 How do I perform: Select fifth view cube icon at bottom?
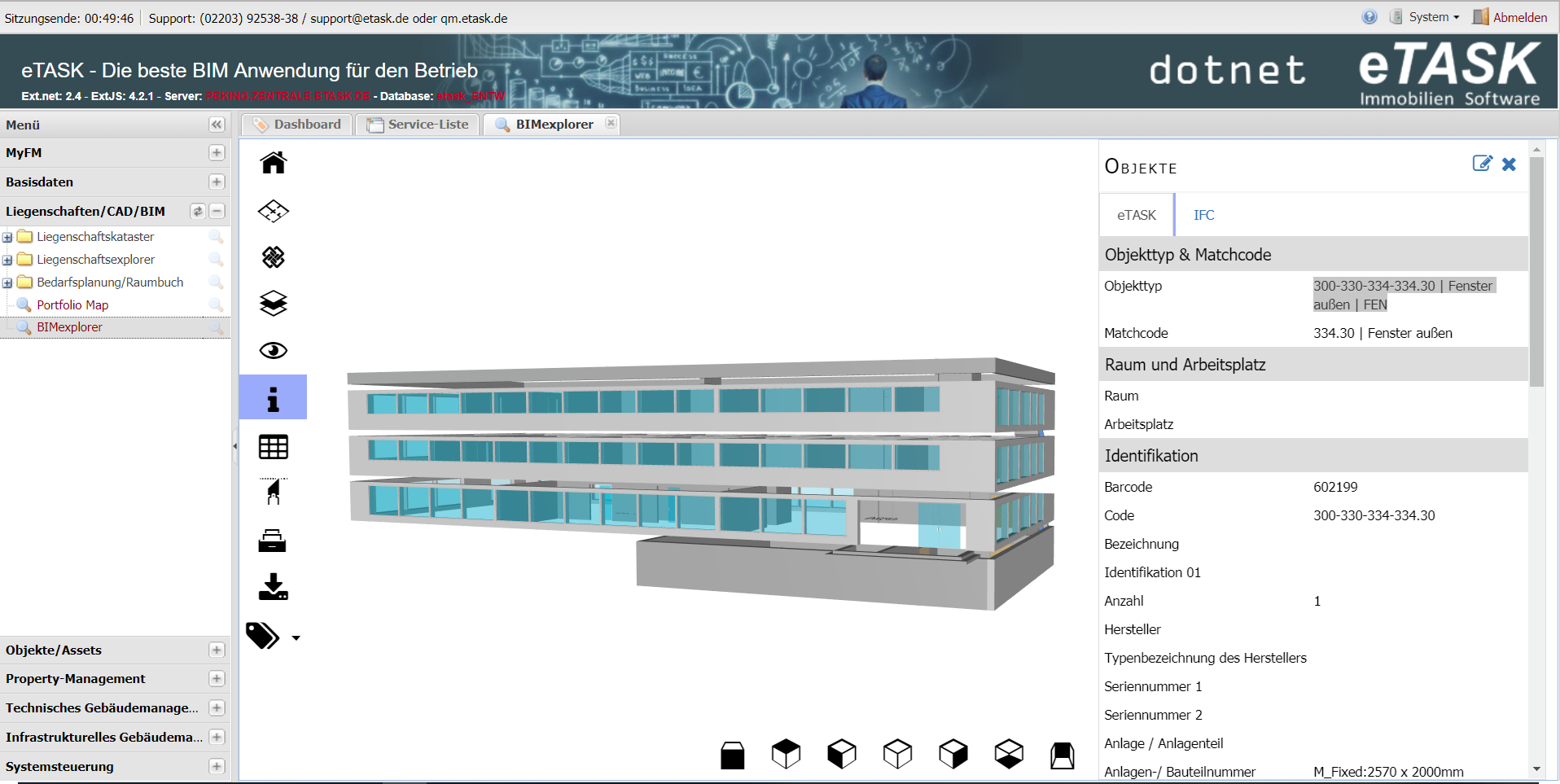click(953, 754)
